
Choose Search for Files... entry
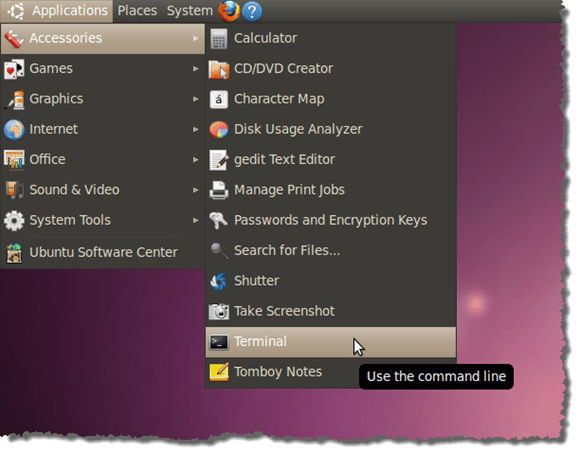coord(331,251)
